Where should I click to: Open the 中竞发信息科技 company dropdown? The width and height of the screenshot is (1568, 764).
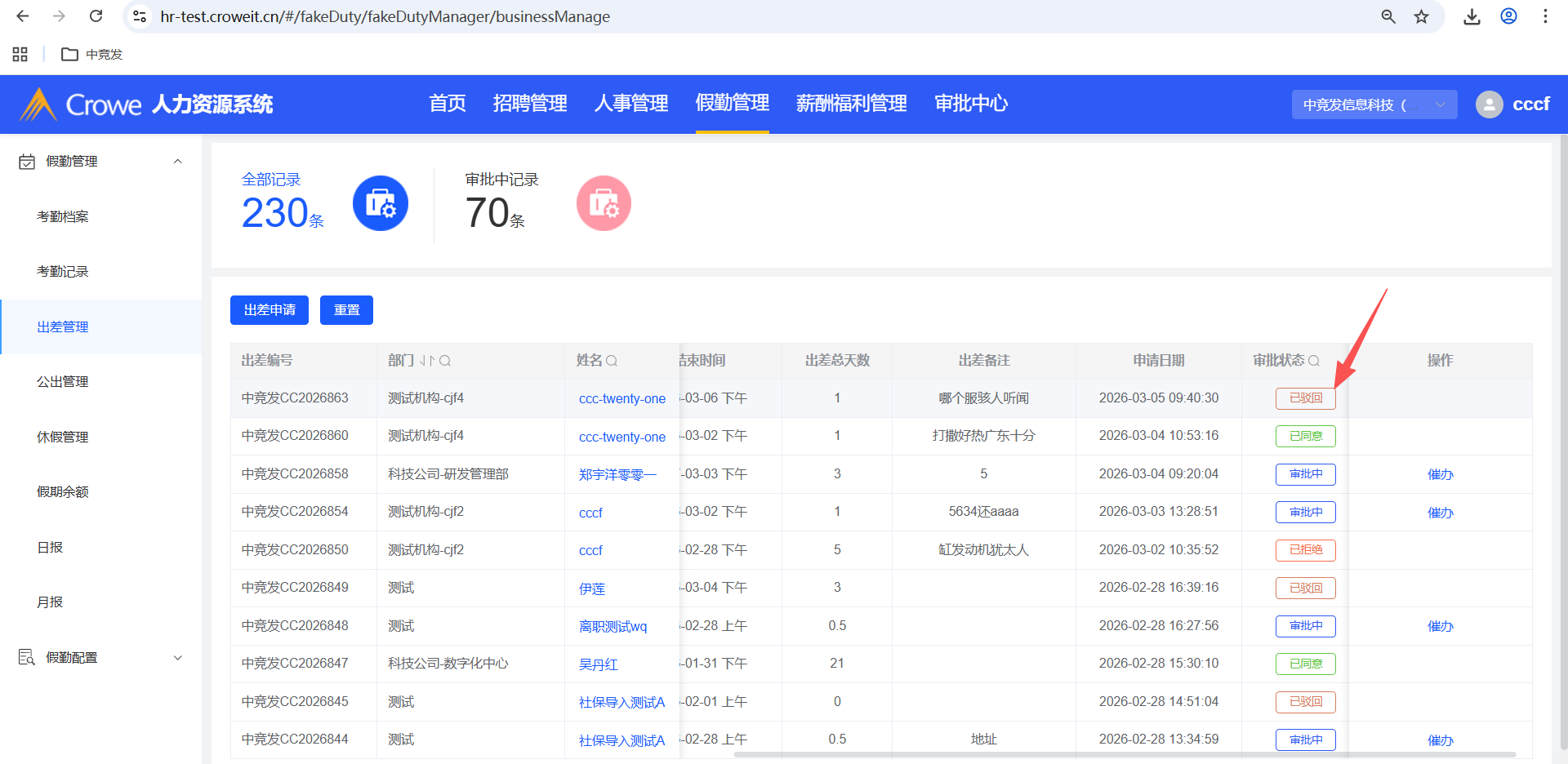click(1374, 104)
